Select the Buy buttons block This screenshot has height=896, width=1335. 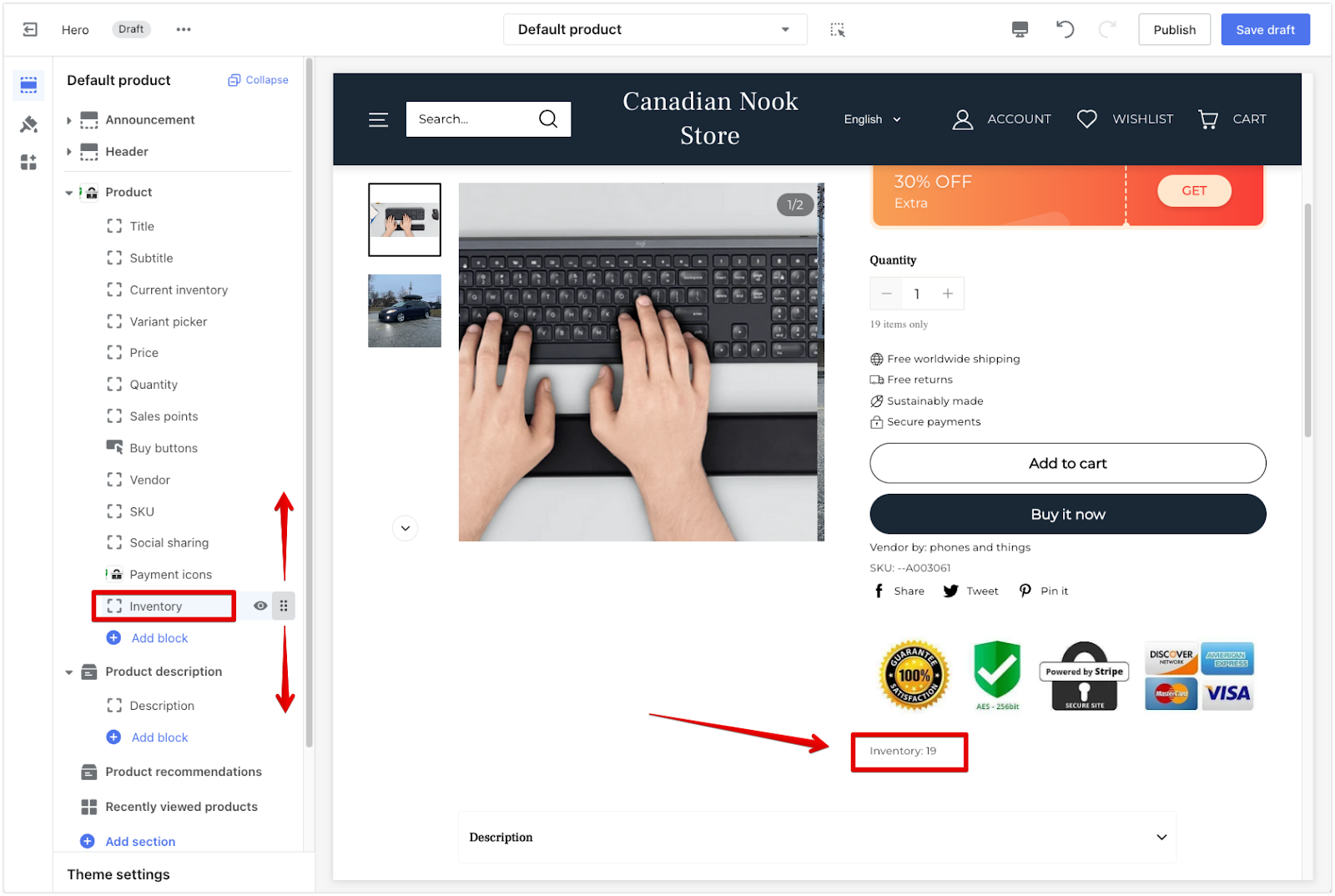point(164,448)
